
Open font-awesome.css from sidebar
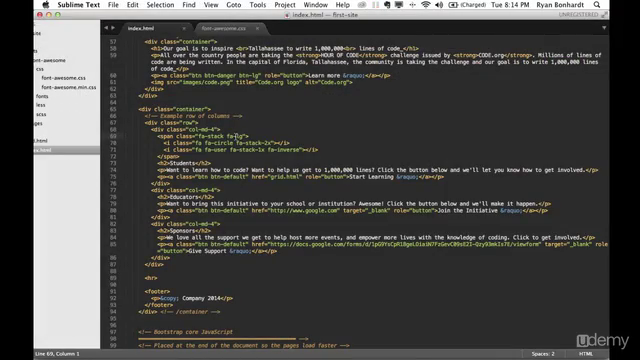point(63,78)
